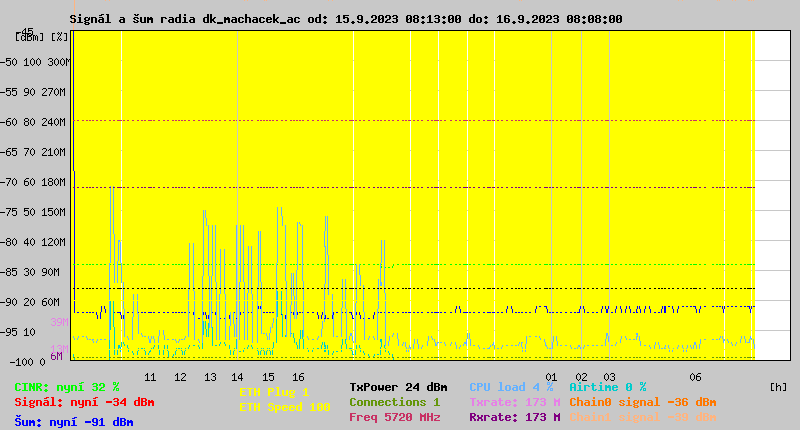800x430 pixels.
Task: Click hour label '02' on time axis
Action: pyautogui.click(x=582, y=377)
